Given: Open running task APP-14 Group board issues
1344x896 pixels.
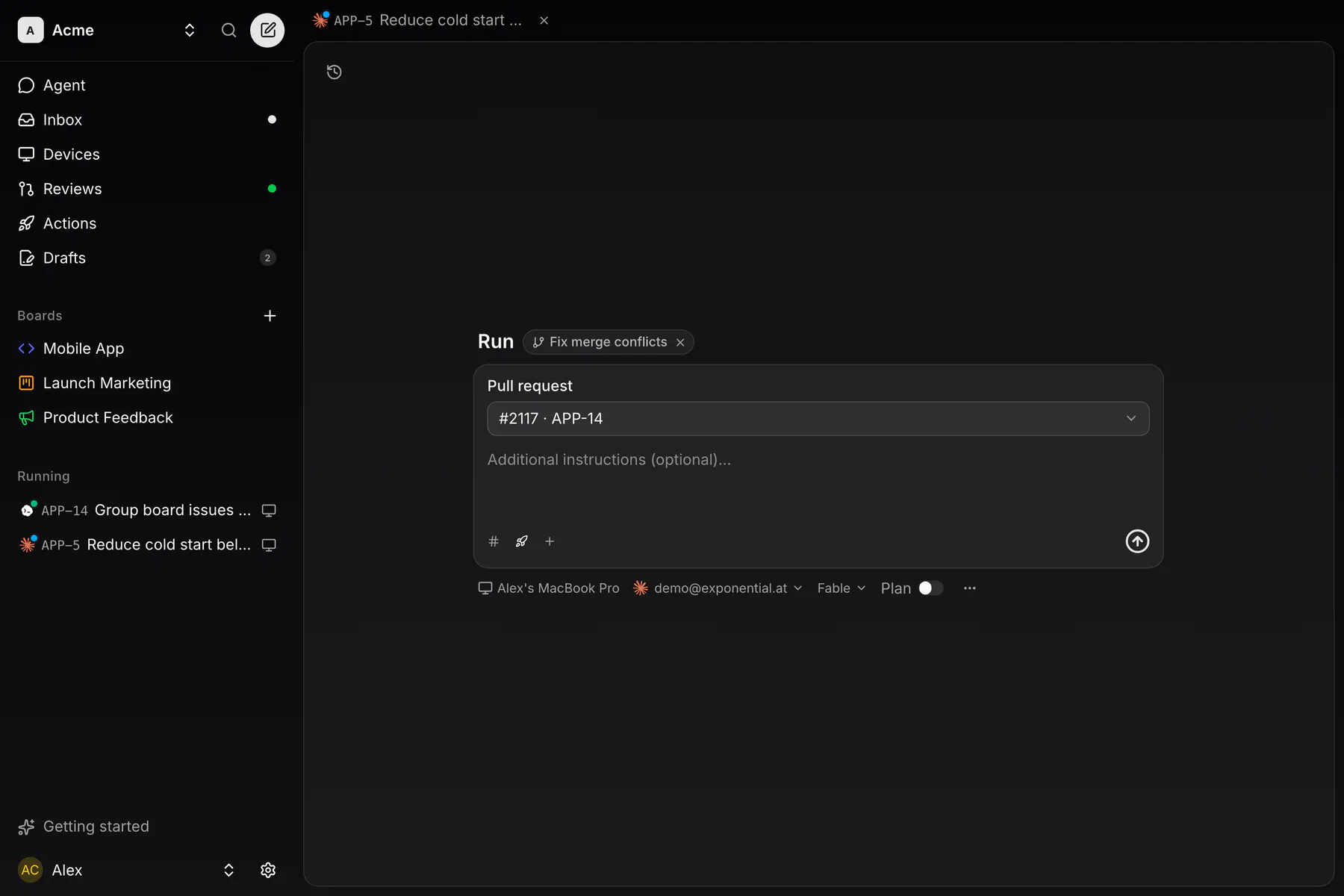Looking at the screenshot, I should [136, 511].
